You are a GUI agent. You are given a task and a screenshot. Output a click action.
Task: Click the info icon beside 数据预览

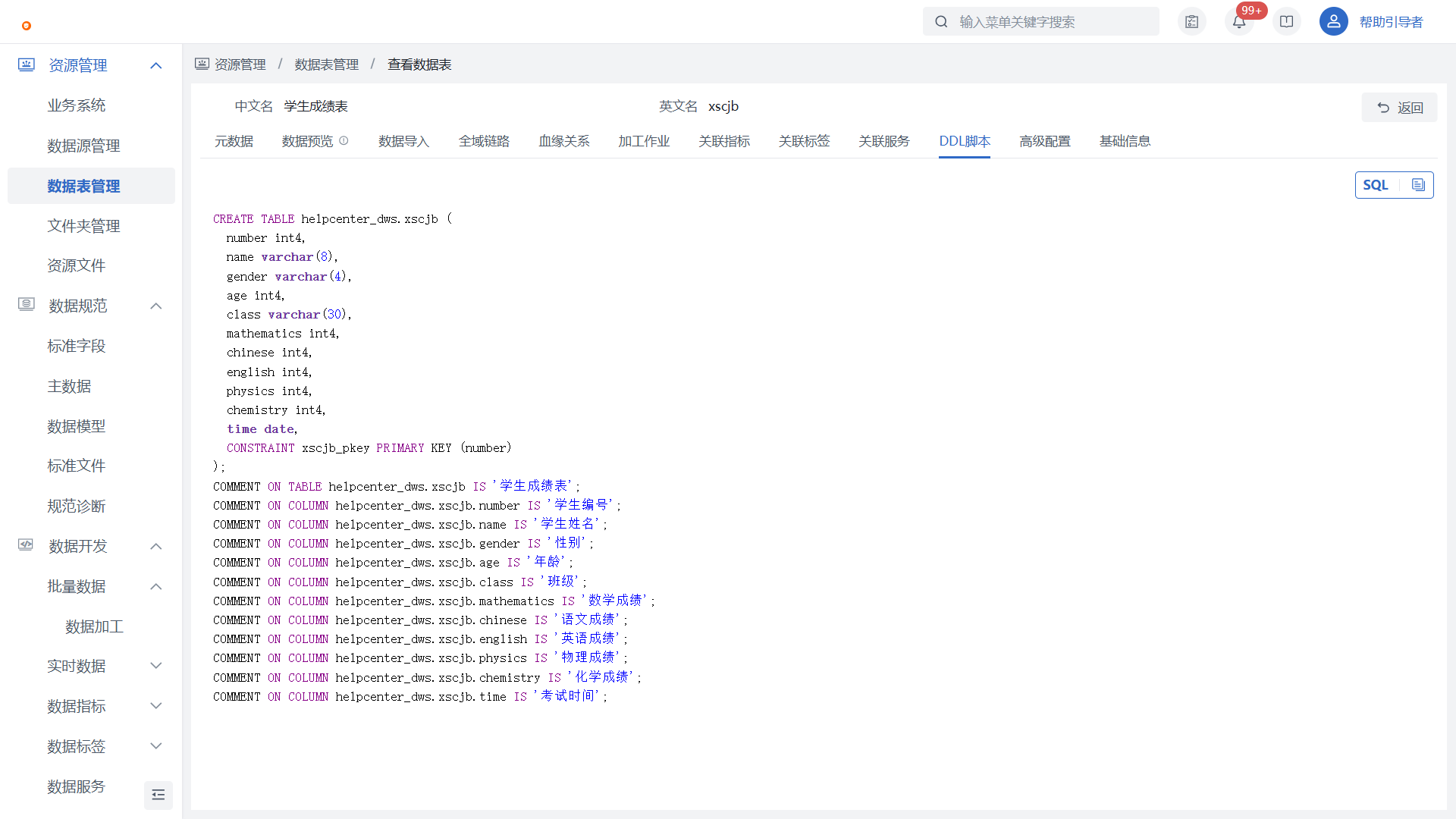tap(344, 141)
